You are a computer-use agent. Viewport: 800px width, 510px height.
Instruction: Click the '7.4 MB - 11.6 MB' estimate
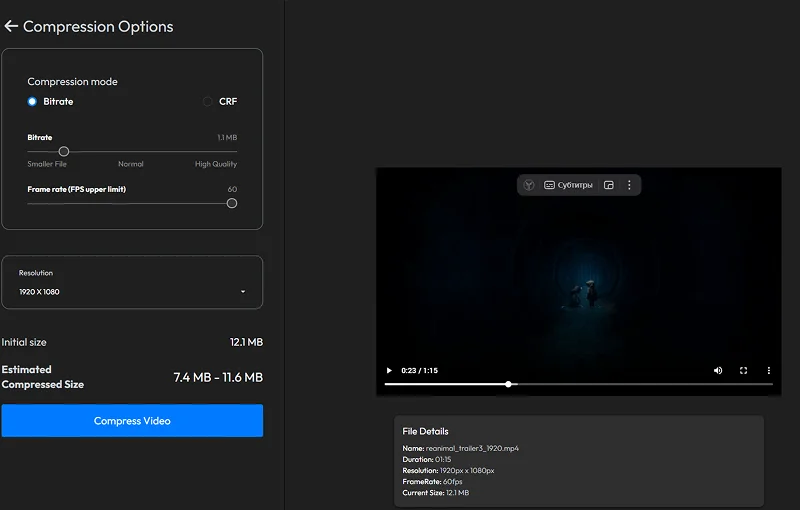218,377
